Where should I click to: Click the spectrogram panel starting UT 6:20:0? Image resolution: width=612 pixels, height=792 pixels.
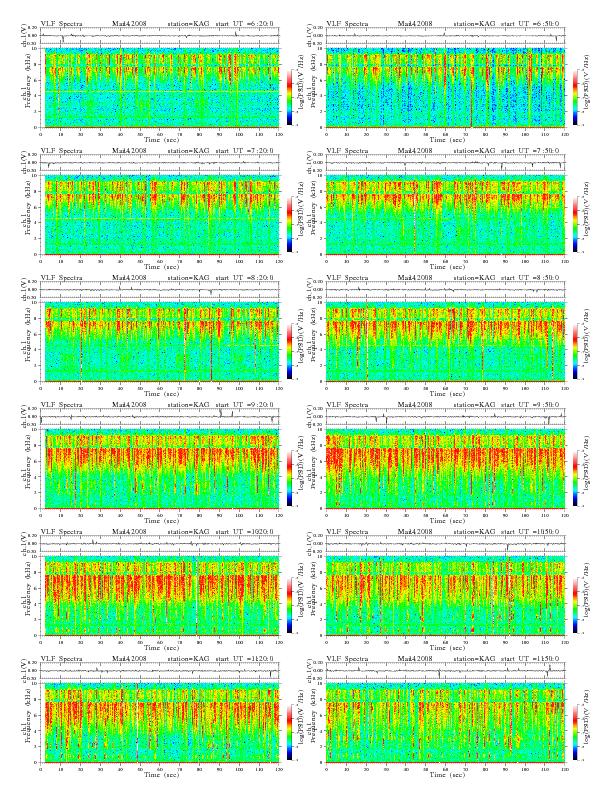click(160, 88)
